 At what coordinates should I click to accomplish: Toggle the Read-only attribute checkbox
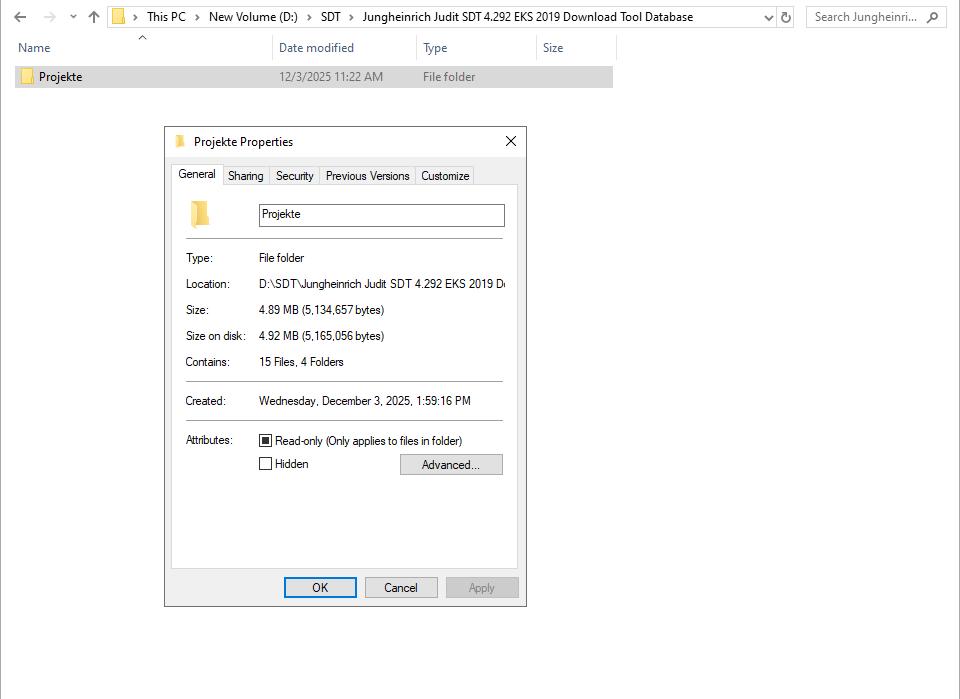[265, 441]
